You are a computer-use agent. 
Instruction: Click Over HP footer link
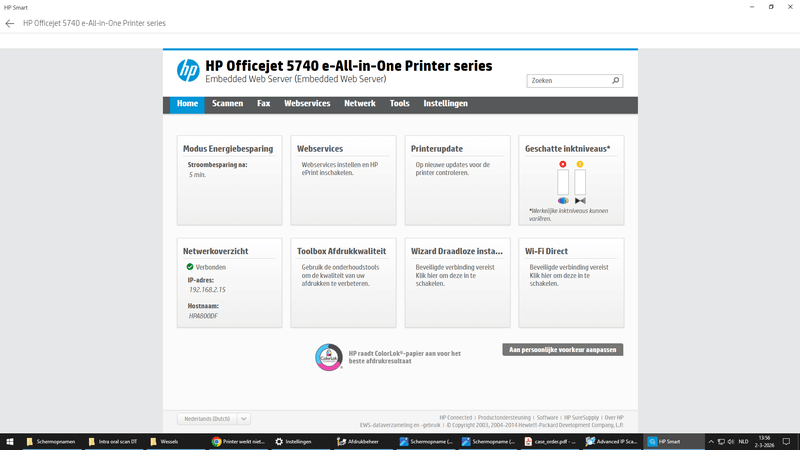(x=614, y=417)
